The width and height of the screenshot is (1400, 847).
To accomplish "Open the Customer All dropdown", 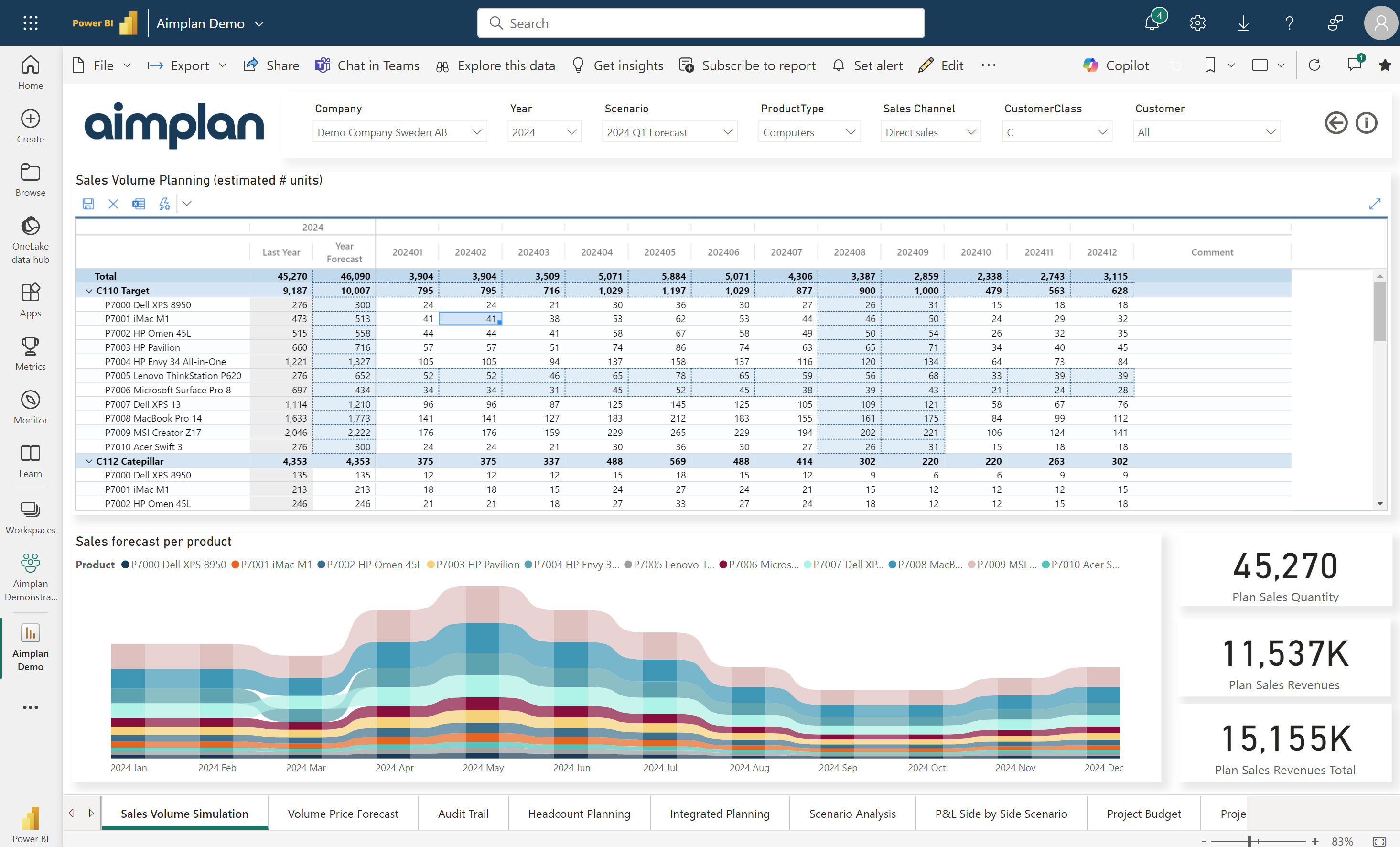I will 1207,132.
